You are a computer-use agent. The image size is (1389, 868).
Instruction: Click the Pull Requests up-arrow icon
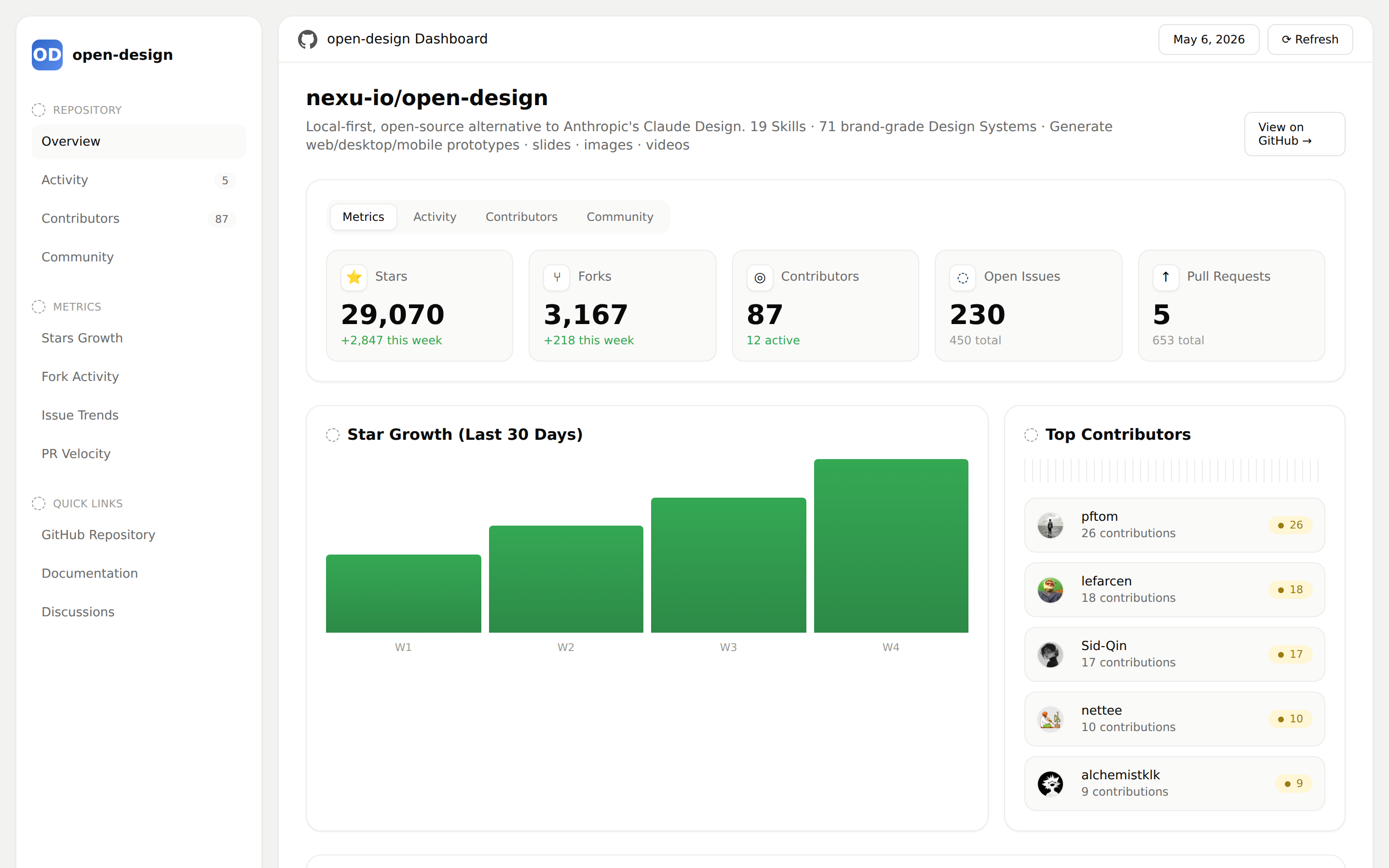click(1166, 277)
